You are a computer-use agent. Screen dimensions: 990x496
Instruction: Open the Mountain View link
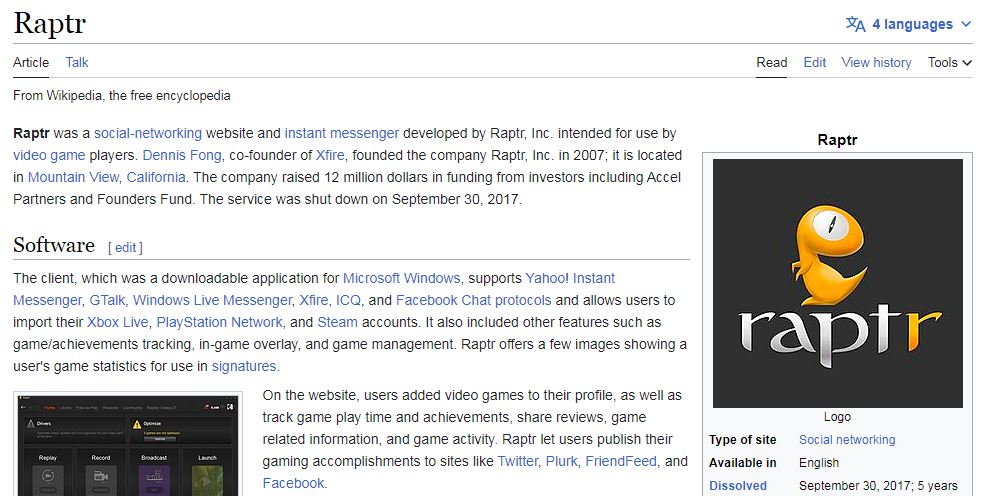(72, 177)
